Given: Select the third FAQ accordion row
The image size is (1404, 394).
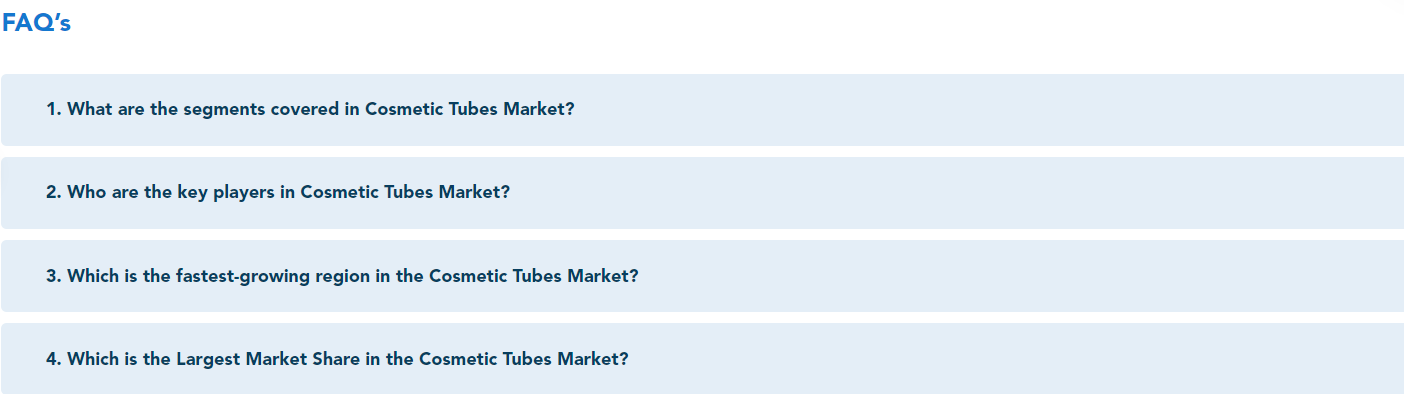Looking at the screenshot, I should click(702, 275).
